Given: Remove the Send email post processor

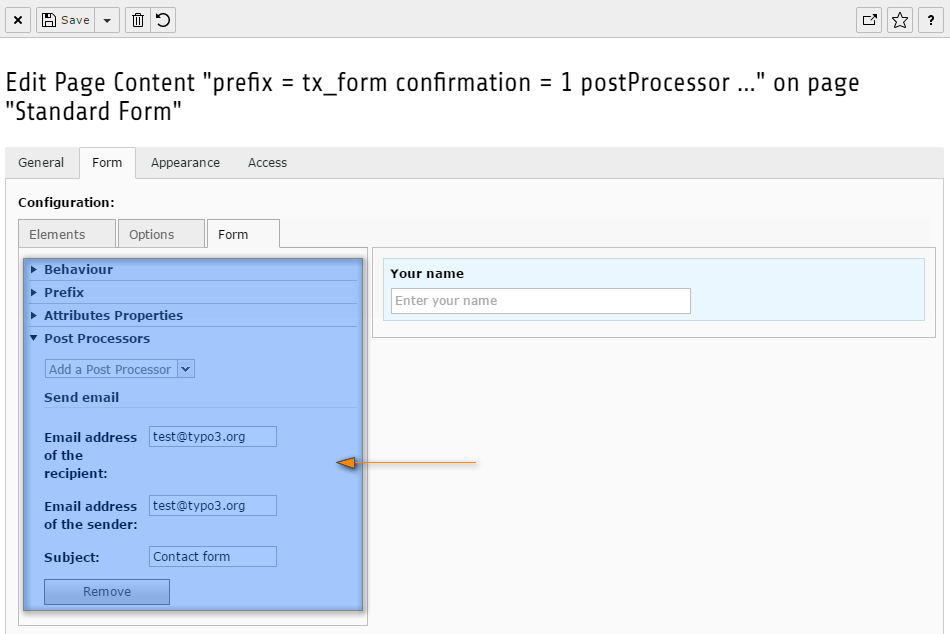Looking at the screenshot, I should tap(107, 592).
